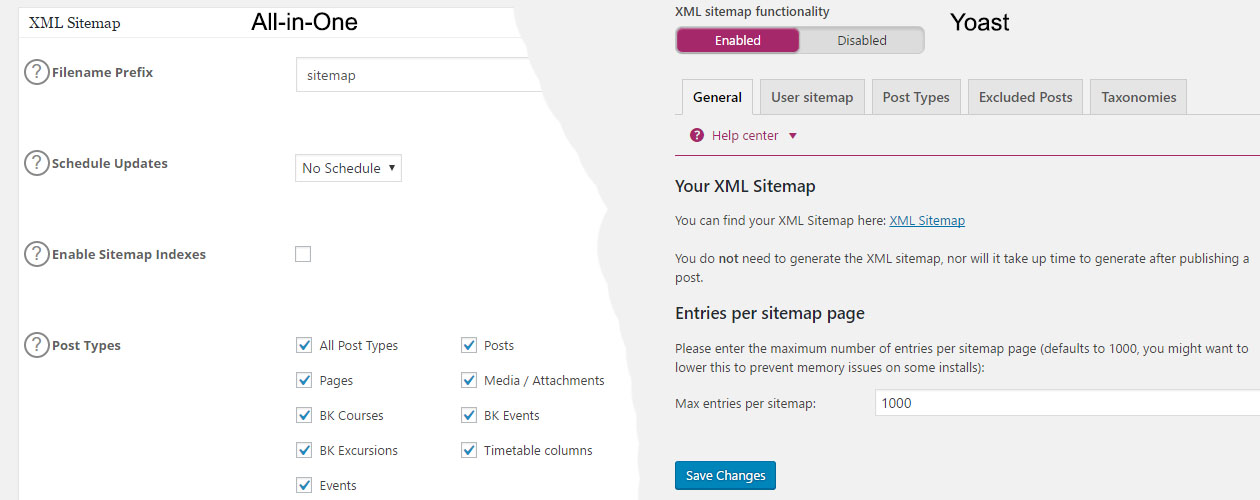Go to the Excluded Posts tab
Image resolution: width=1260 pixels, height=500 pixels.
point(1025,97)
